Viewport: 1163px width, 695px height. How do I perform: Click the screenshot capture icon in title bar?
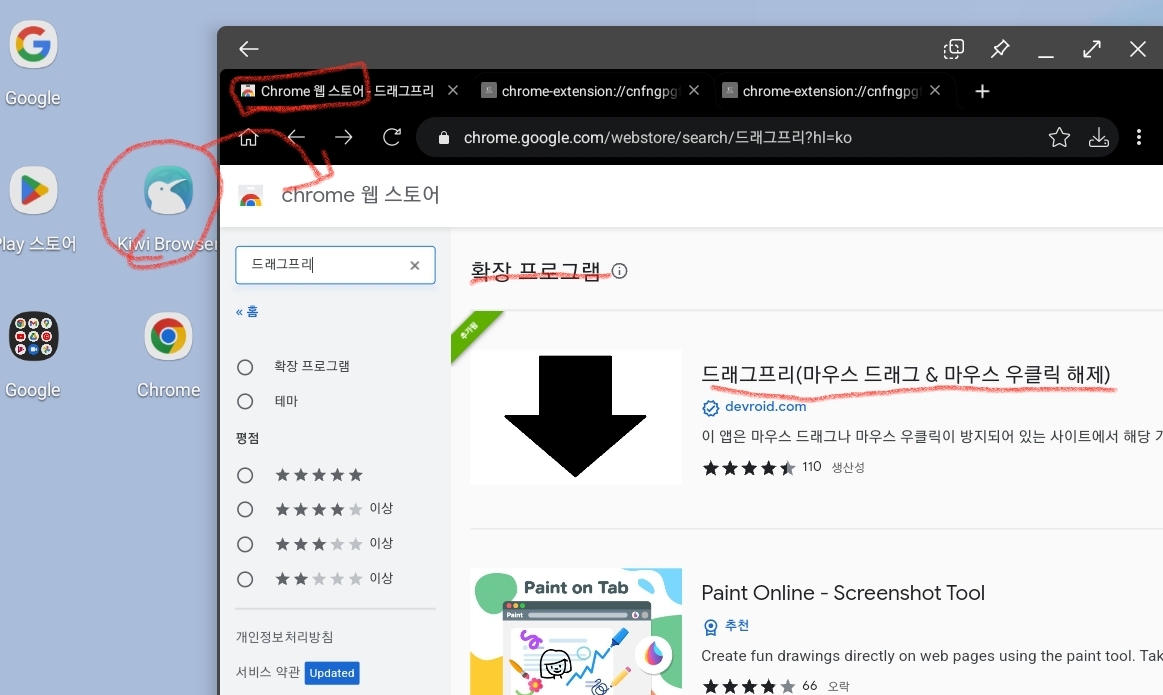point(953,49)
